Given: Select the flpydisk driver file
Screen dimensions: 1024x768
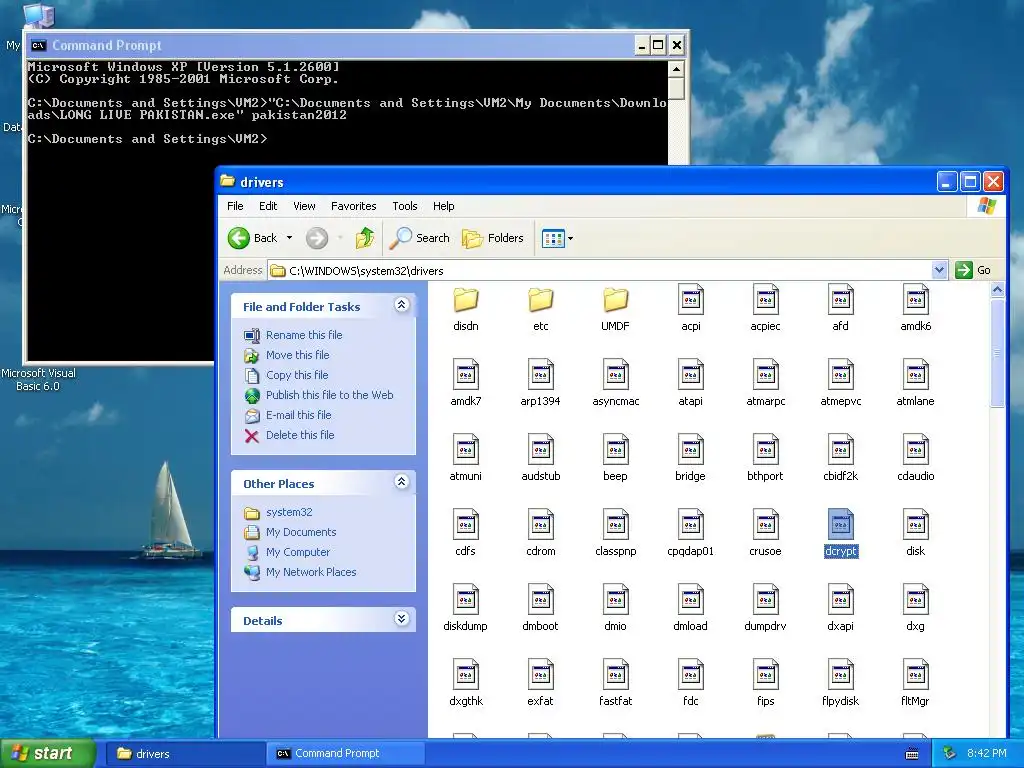Looking at the screenshot, I should click(x=840, y=675).
